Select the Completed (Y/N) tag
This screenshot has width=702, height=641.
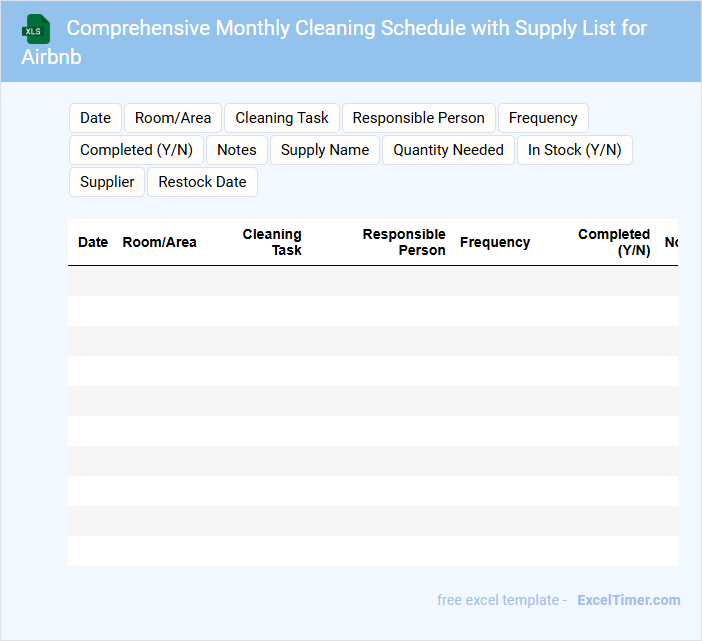136,150
